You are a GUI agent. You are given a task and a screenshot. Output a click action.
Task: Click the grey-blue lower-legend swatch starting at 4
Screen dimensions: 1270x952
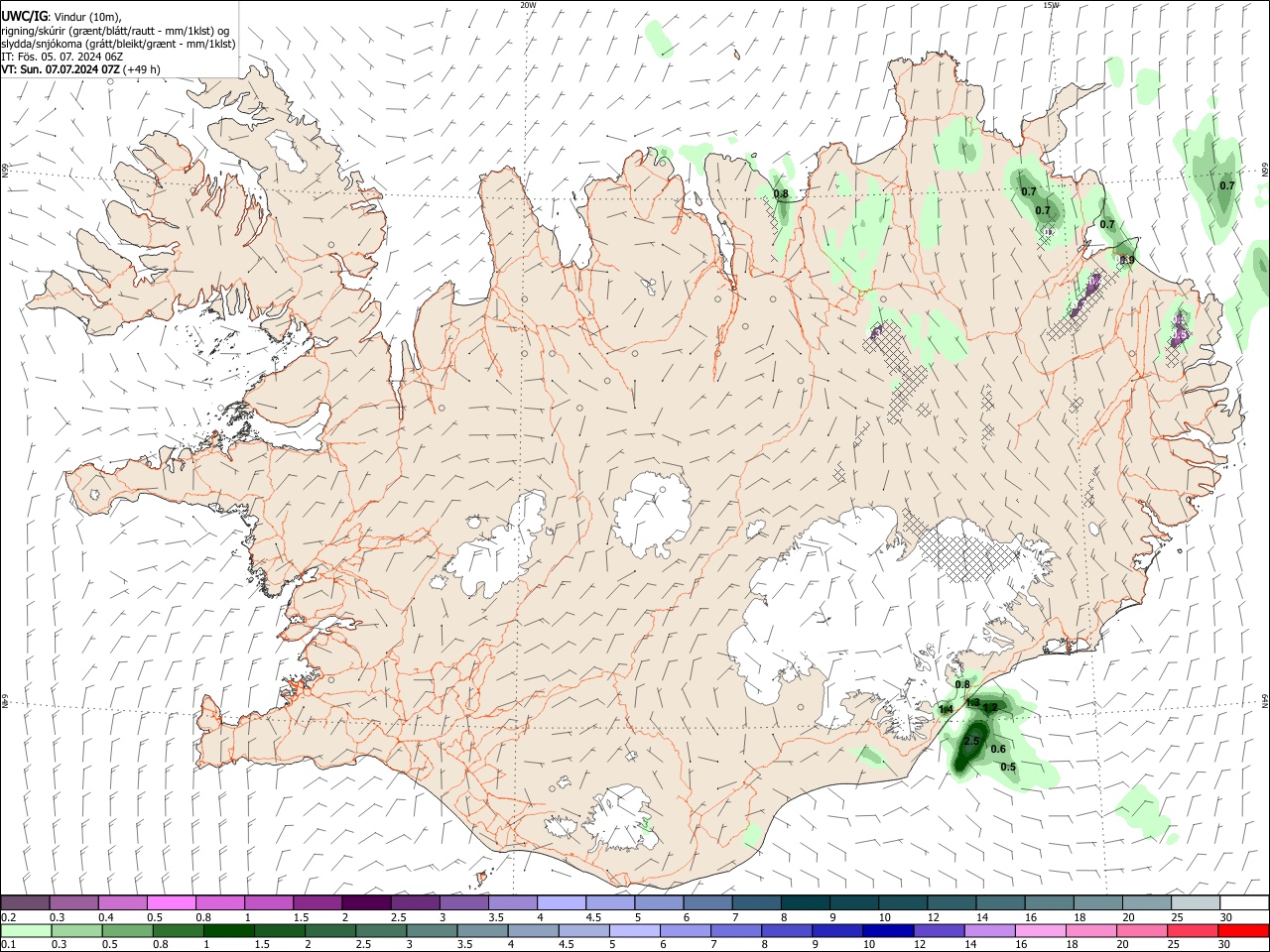(x=532, y=930)
